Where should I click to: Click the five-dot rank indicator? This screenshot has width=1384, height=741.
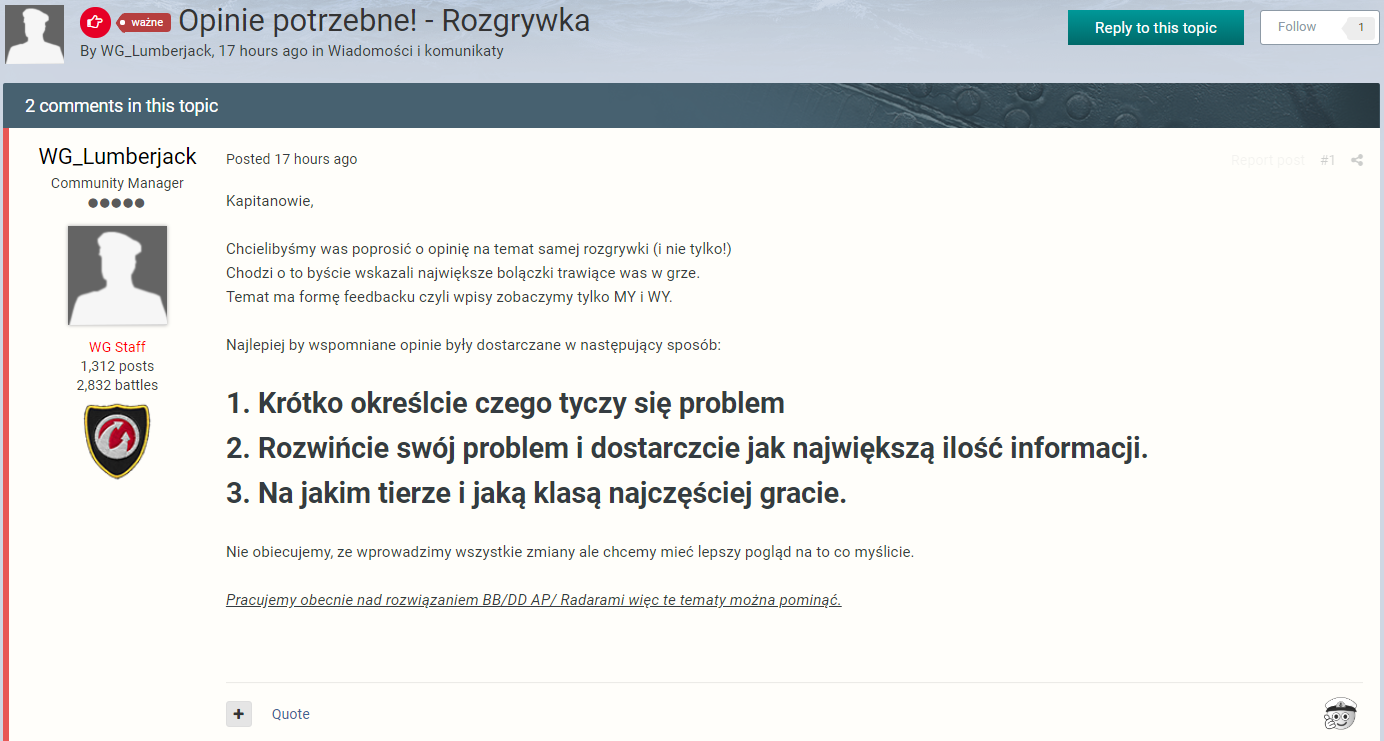click(x=117, y=203)
